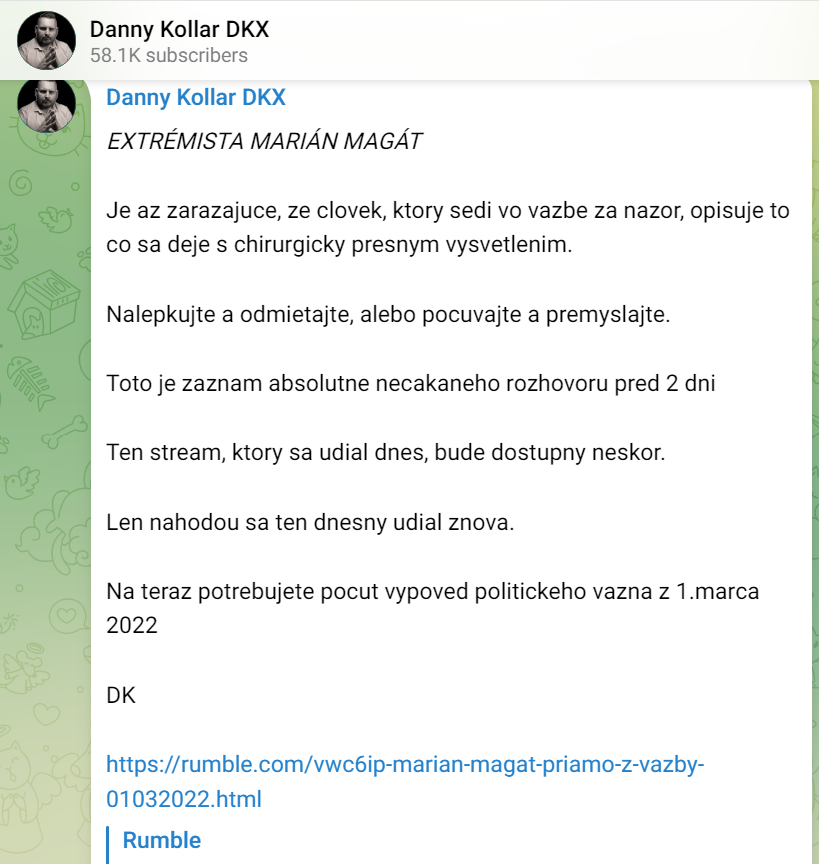This screenshot has height=864, width=819.
Task: Open channel profile photo in header bar
Action: coord(46,40)
